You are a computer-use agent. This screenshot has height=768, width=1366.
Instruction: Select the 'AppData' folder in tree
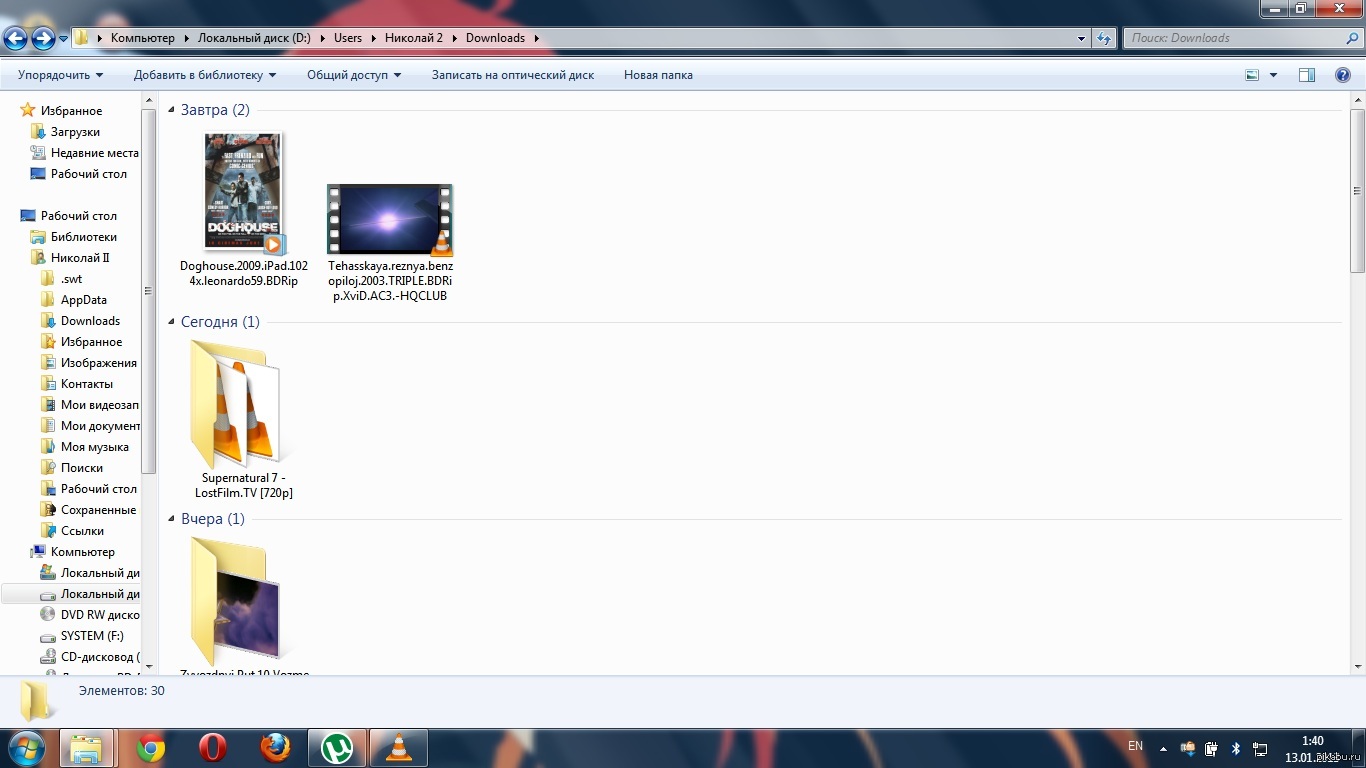pyautogui.click(x=84, y=300)
